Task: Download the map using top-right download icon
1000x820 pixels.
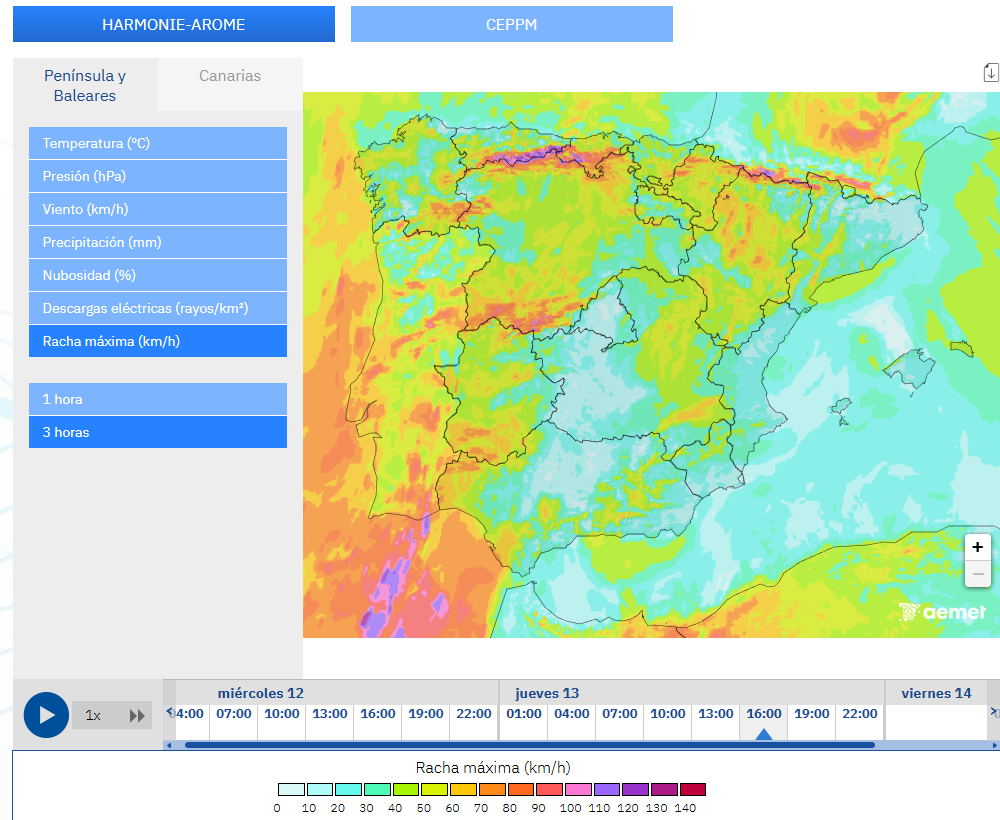Action: tap(990, 73)
